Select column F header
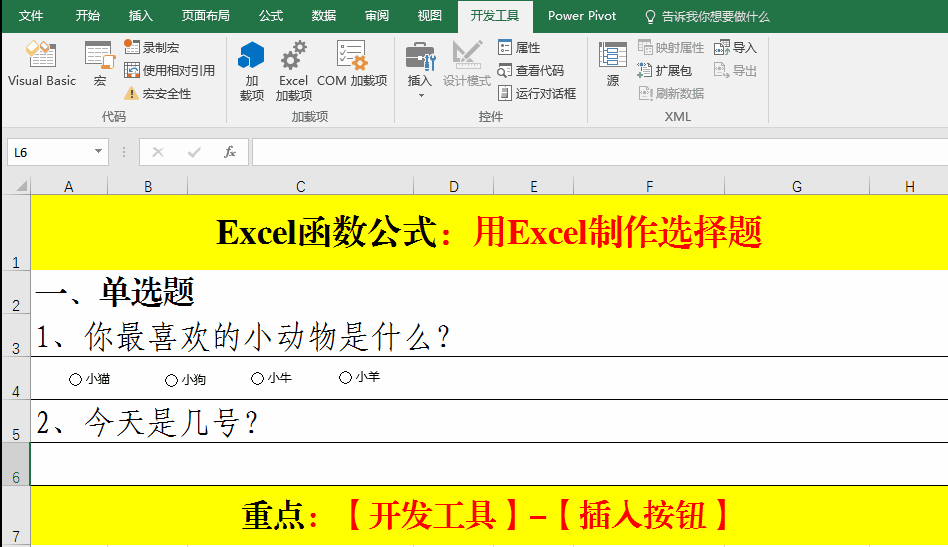 [649, 186]
